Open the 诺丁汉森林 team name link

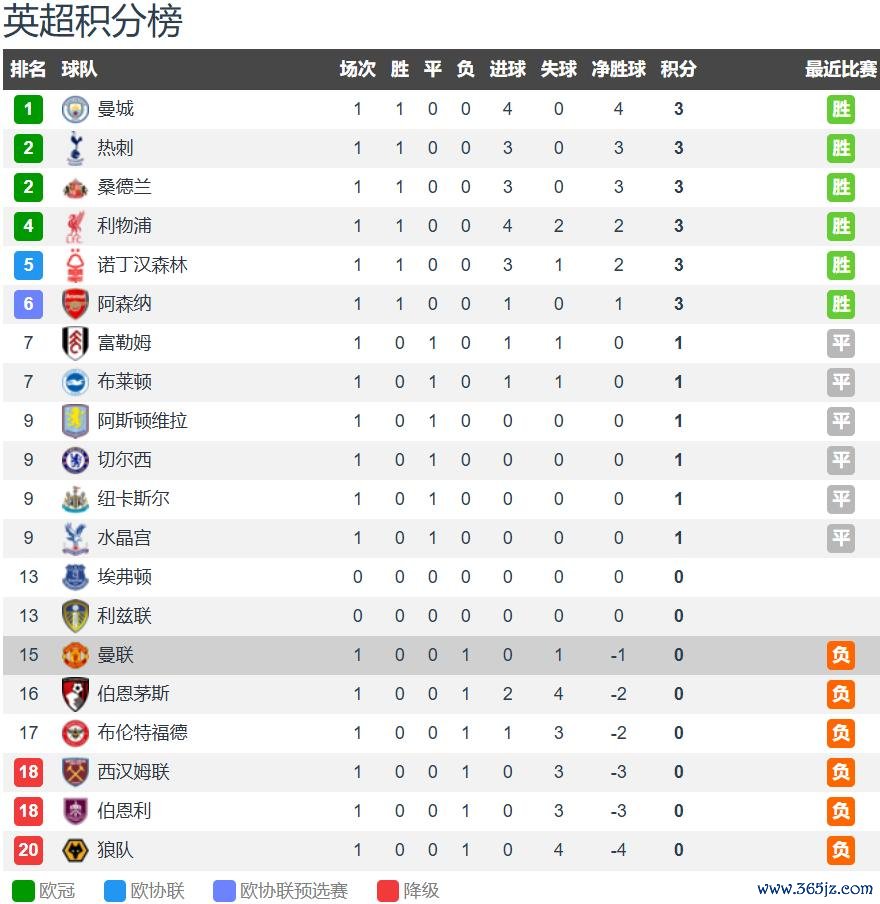click(x=142, y=265)
